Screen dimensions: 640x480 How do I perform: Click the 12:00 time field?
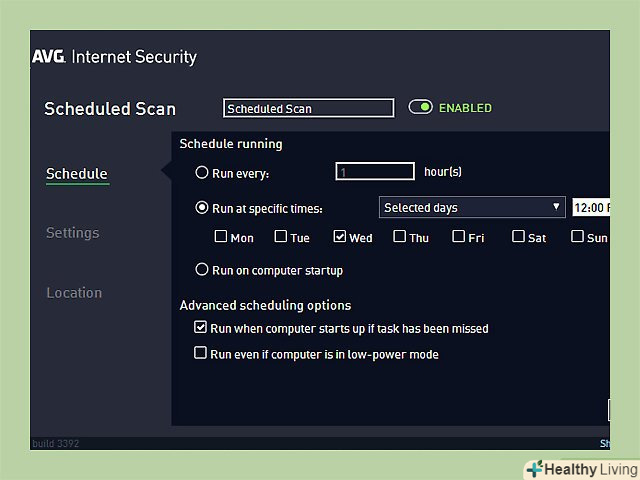click(591, 207)
